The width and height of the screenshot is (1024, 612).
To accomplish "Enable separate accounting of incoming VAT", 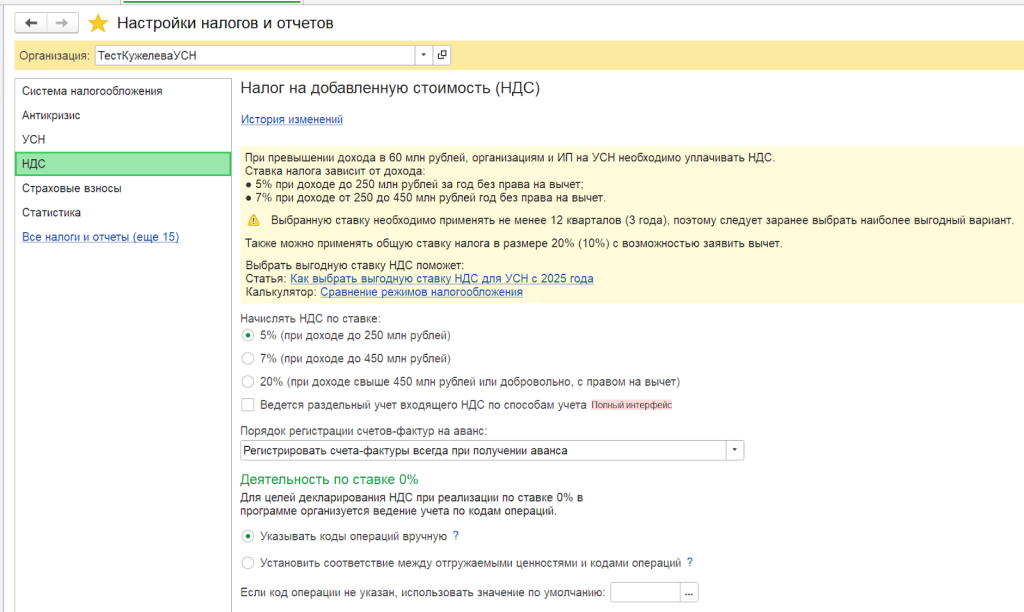I will point(248,405).
